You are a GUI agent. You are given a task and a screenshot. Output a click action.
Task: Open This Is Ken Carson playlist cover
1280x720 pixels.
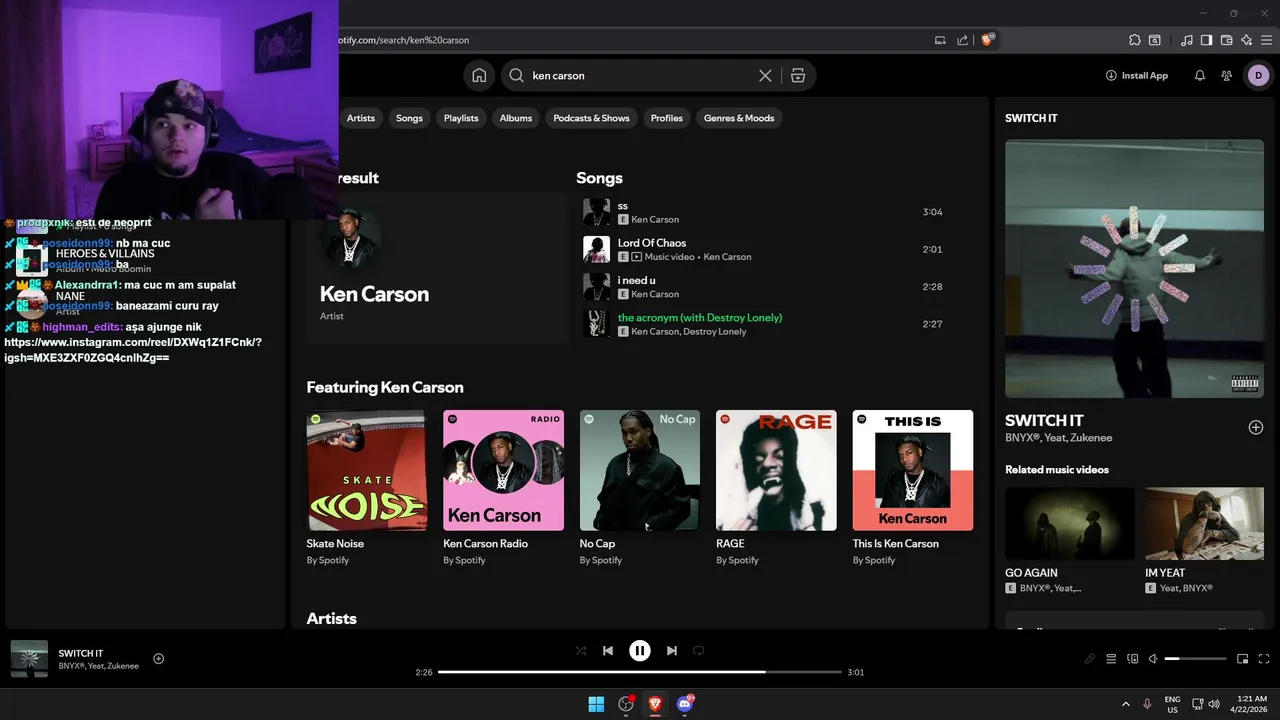pos(913,470)
